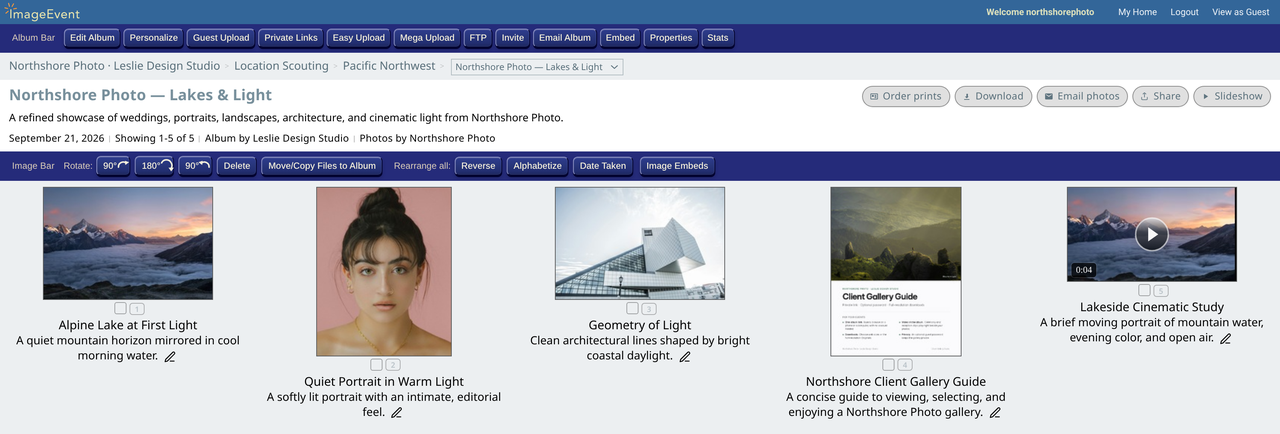View album Stats
1280x434 pixels.
718,38
